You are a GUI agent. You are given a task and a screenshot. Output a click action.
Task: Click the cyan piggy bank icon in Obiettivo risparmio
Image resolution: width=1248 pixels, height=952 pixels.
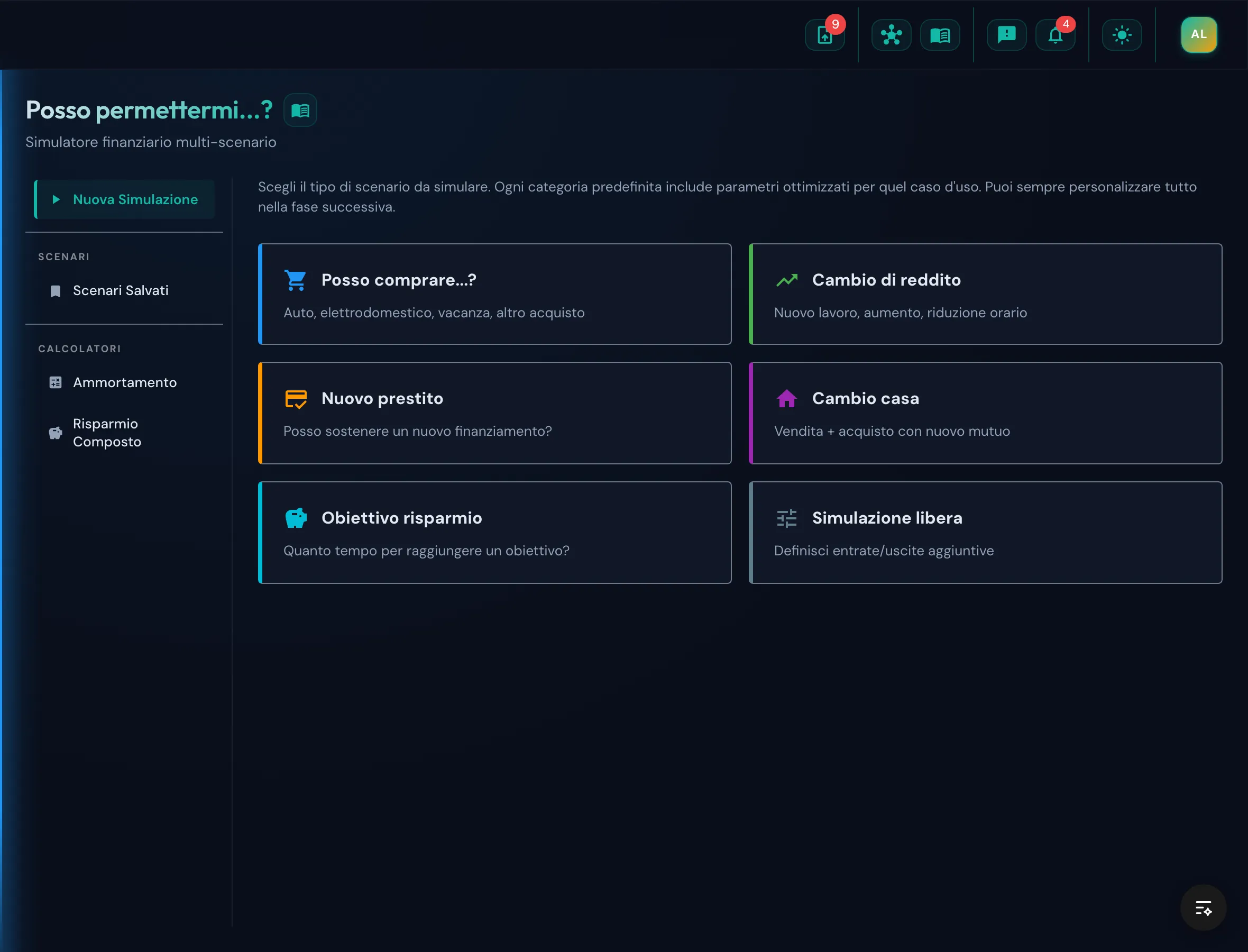click(x=296, y=518)
